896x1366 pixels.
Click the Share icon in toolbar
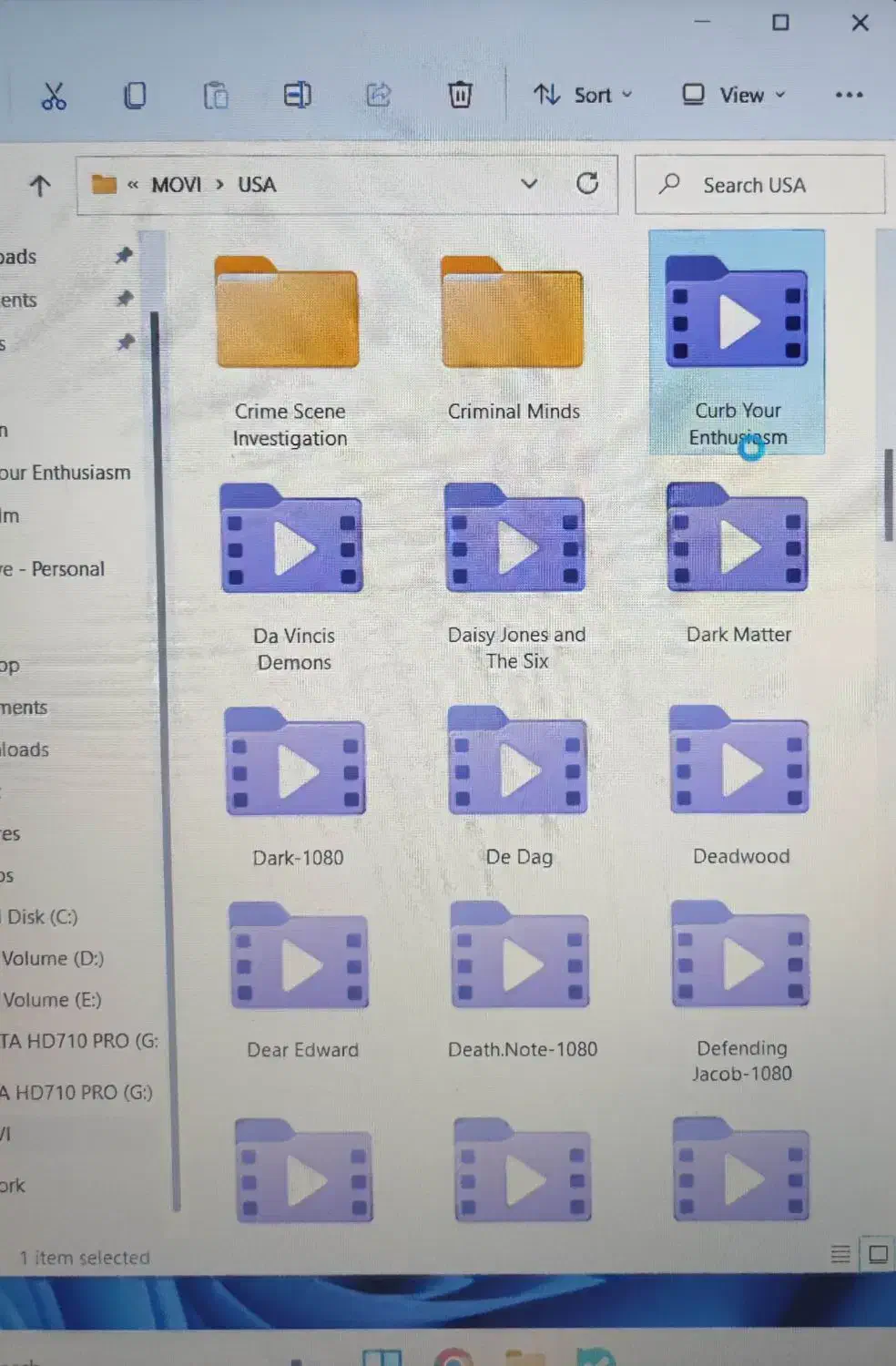[378, 96]
